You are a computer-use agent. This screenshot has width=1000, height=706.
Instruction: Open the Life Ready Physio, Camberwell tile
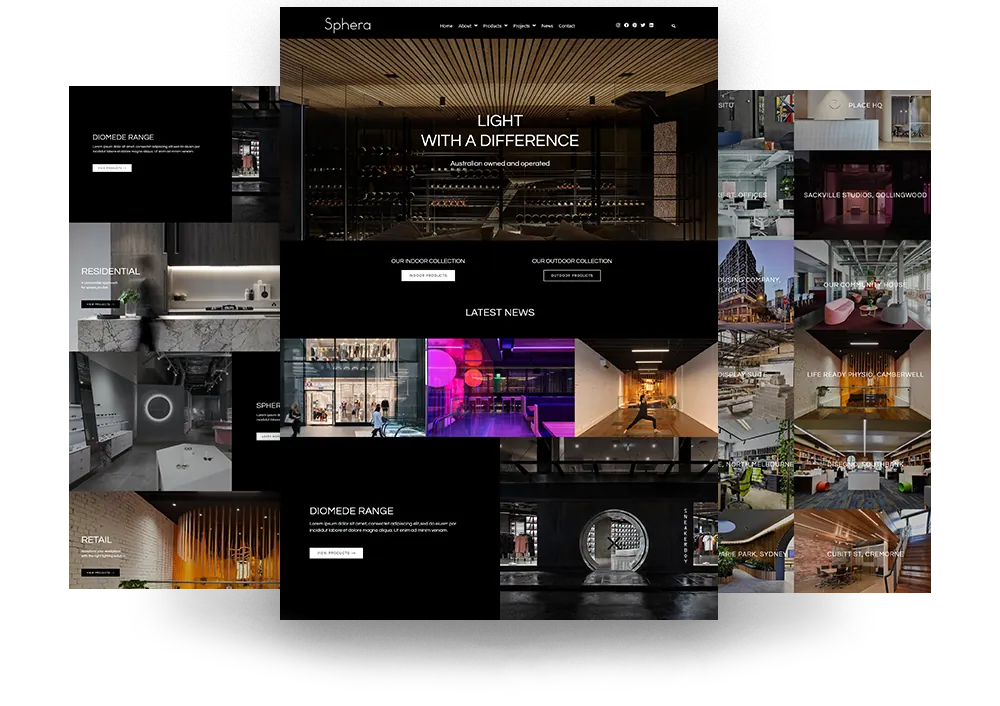(862, 374)
